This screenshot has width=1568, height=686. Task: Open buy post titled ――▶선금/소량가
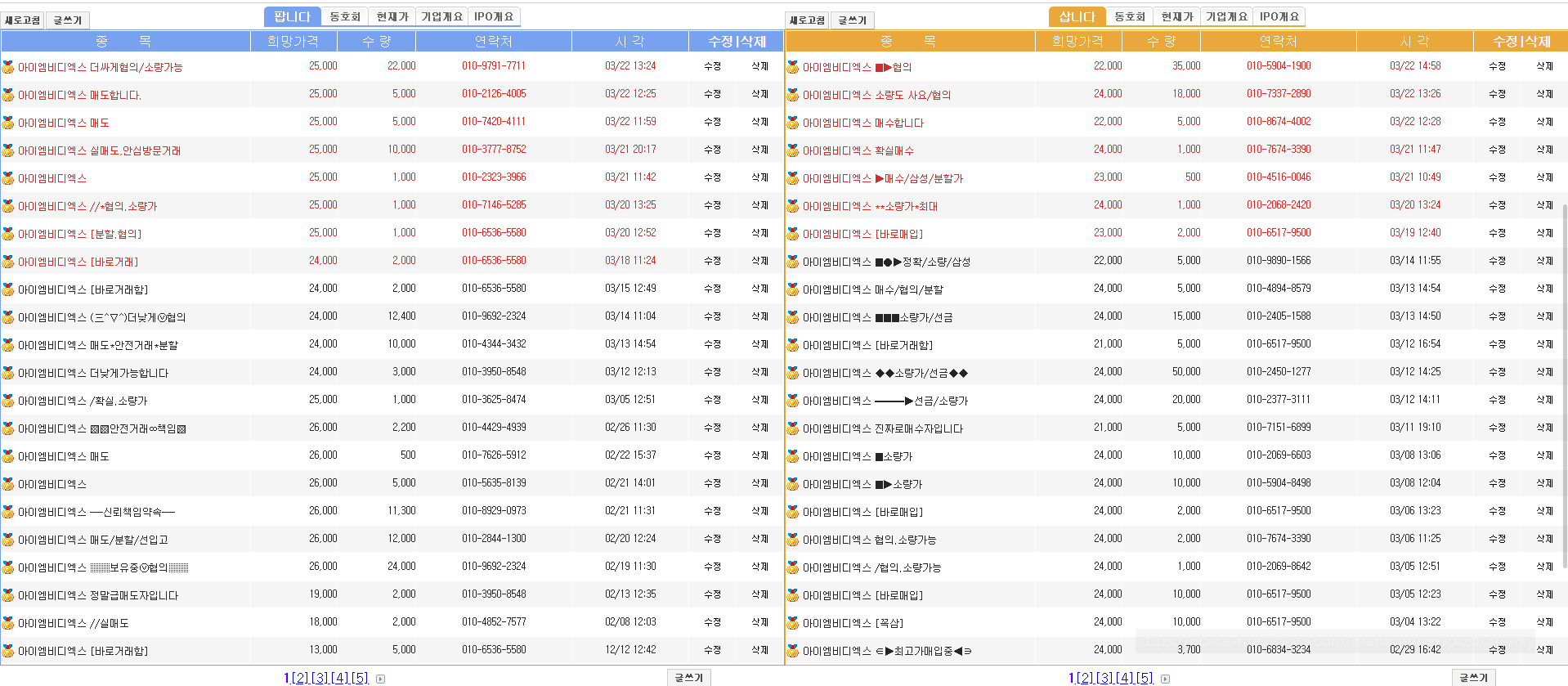[x=885, y=401]
